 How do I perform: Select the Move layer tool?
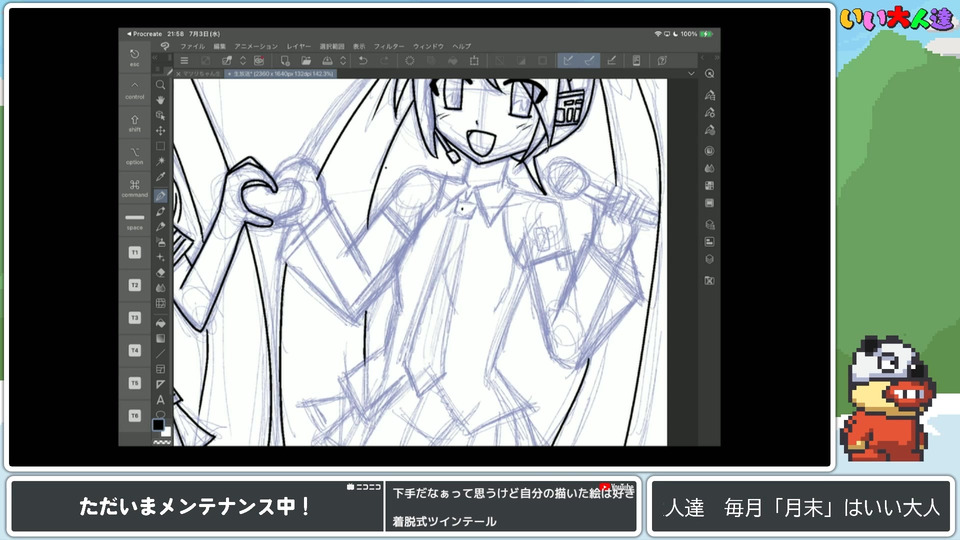pyautogui.click(x=160, y=130)
